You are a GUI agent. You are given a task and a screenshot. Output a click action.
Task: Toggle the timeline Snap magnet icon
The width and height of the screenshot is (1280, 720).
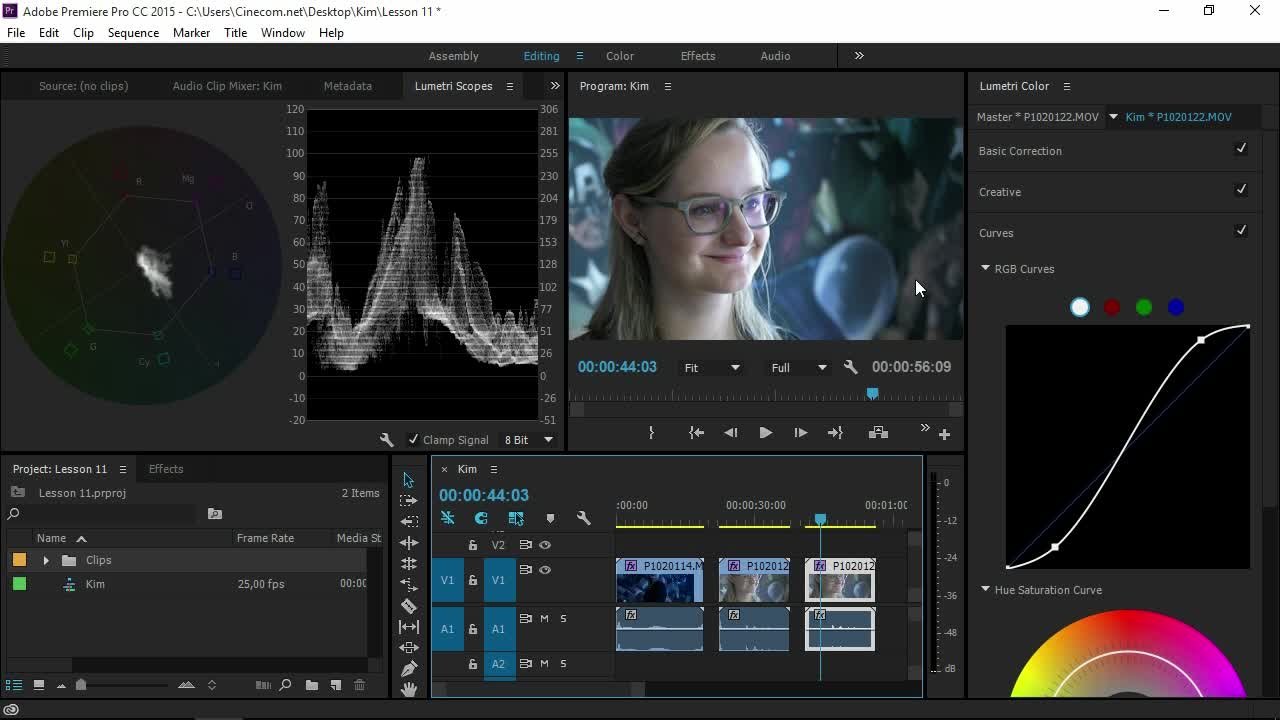point(481,518)
